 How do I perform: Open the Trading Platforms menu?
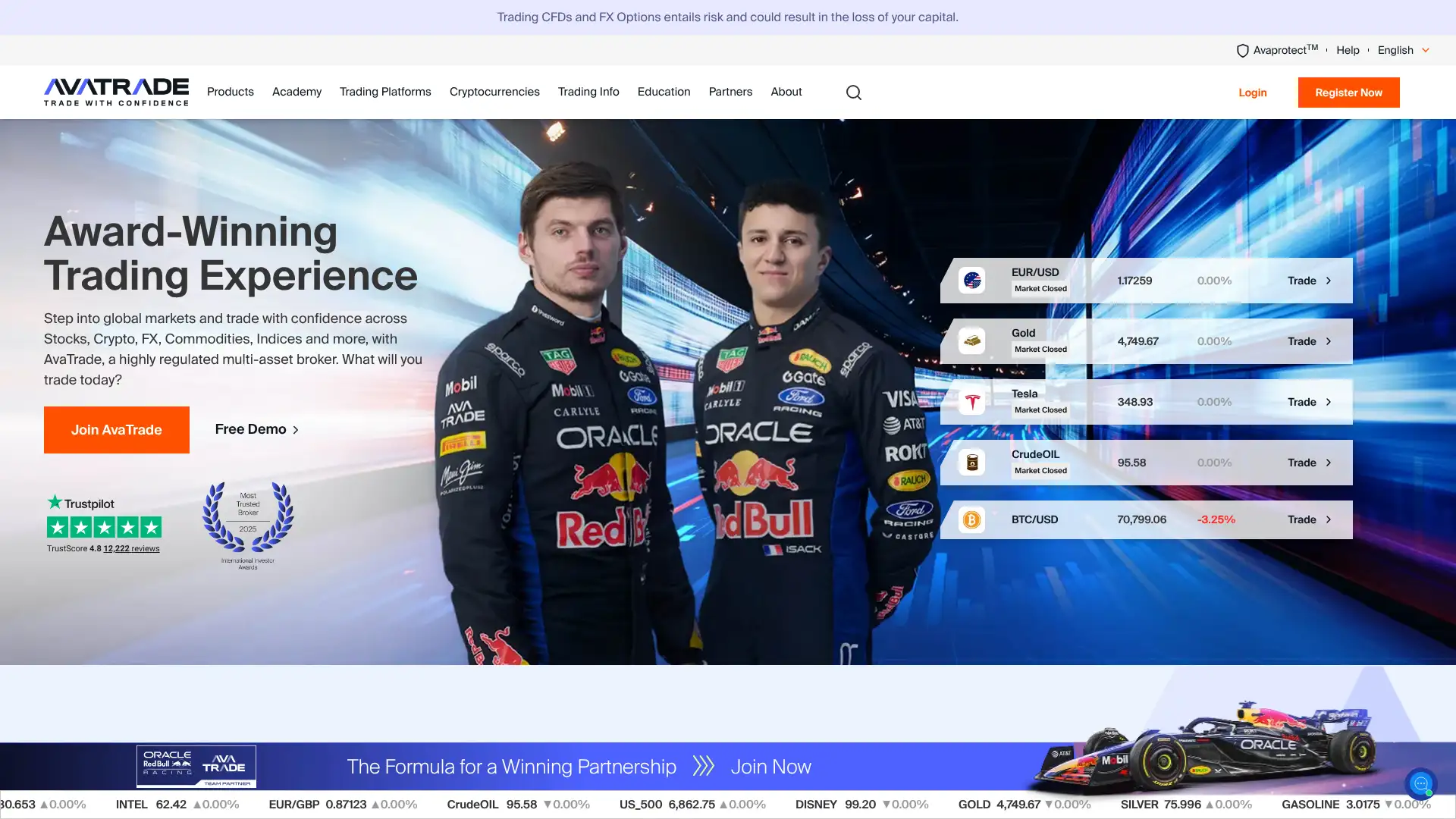tap(385, 92)
